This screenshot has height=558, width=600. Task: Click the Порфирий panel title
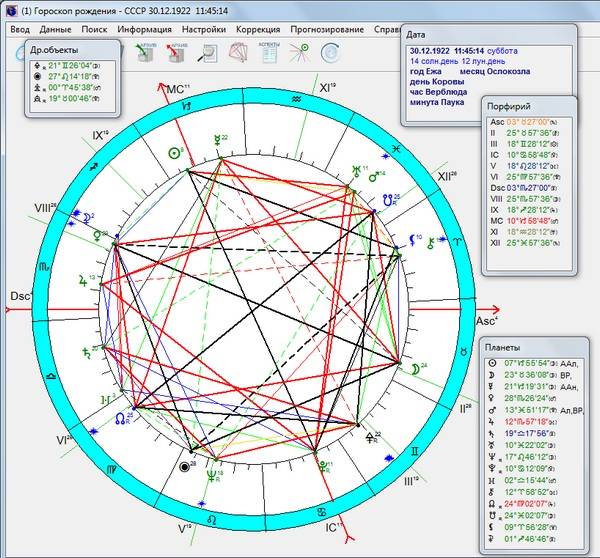(508, 107)
